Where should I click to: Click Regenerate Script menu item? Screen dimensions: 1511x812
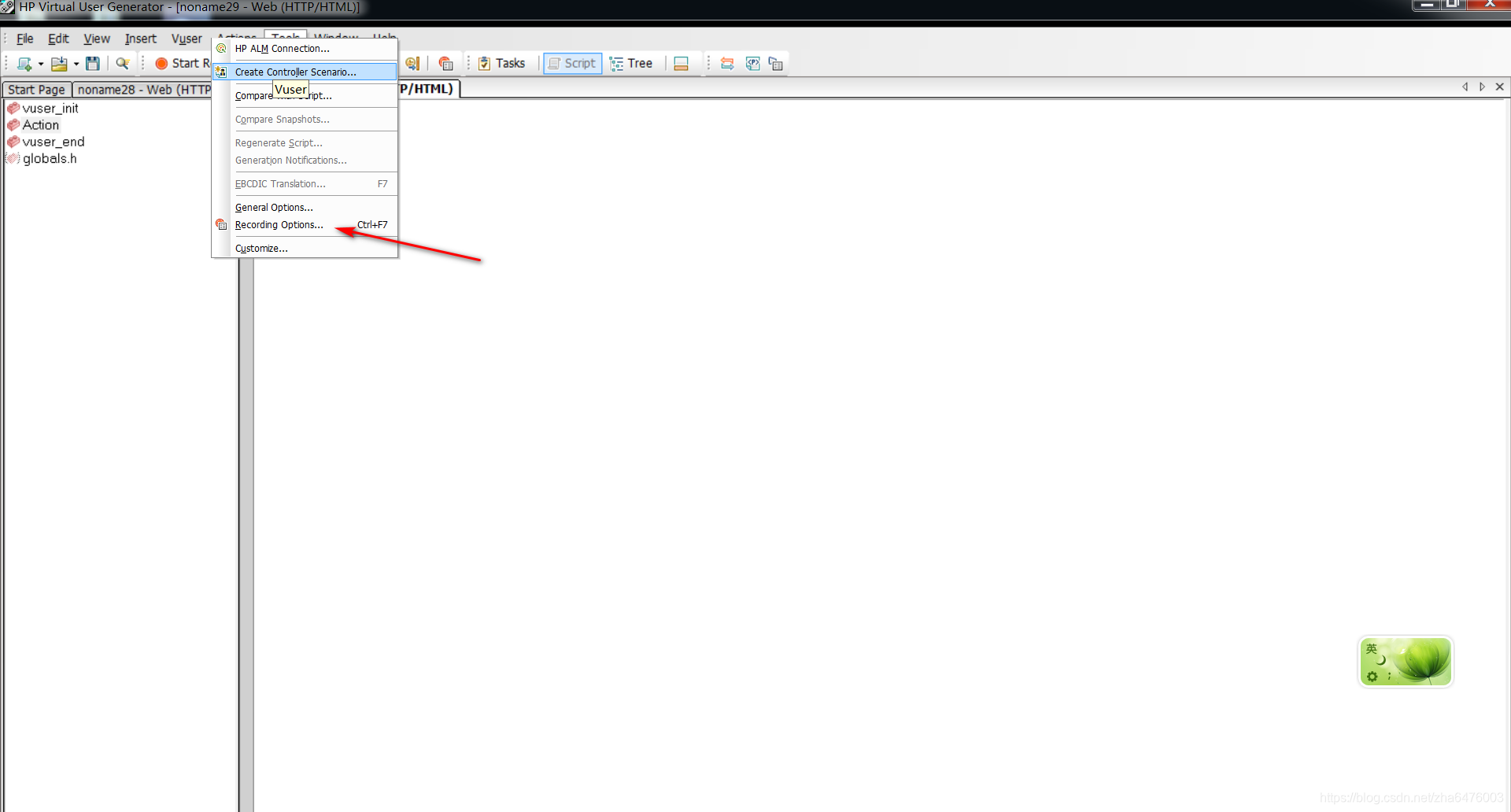pos(305,143)
